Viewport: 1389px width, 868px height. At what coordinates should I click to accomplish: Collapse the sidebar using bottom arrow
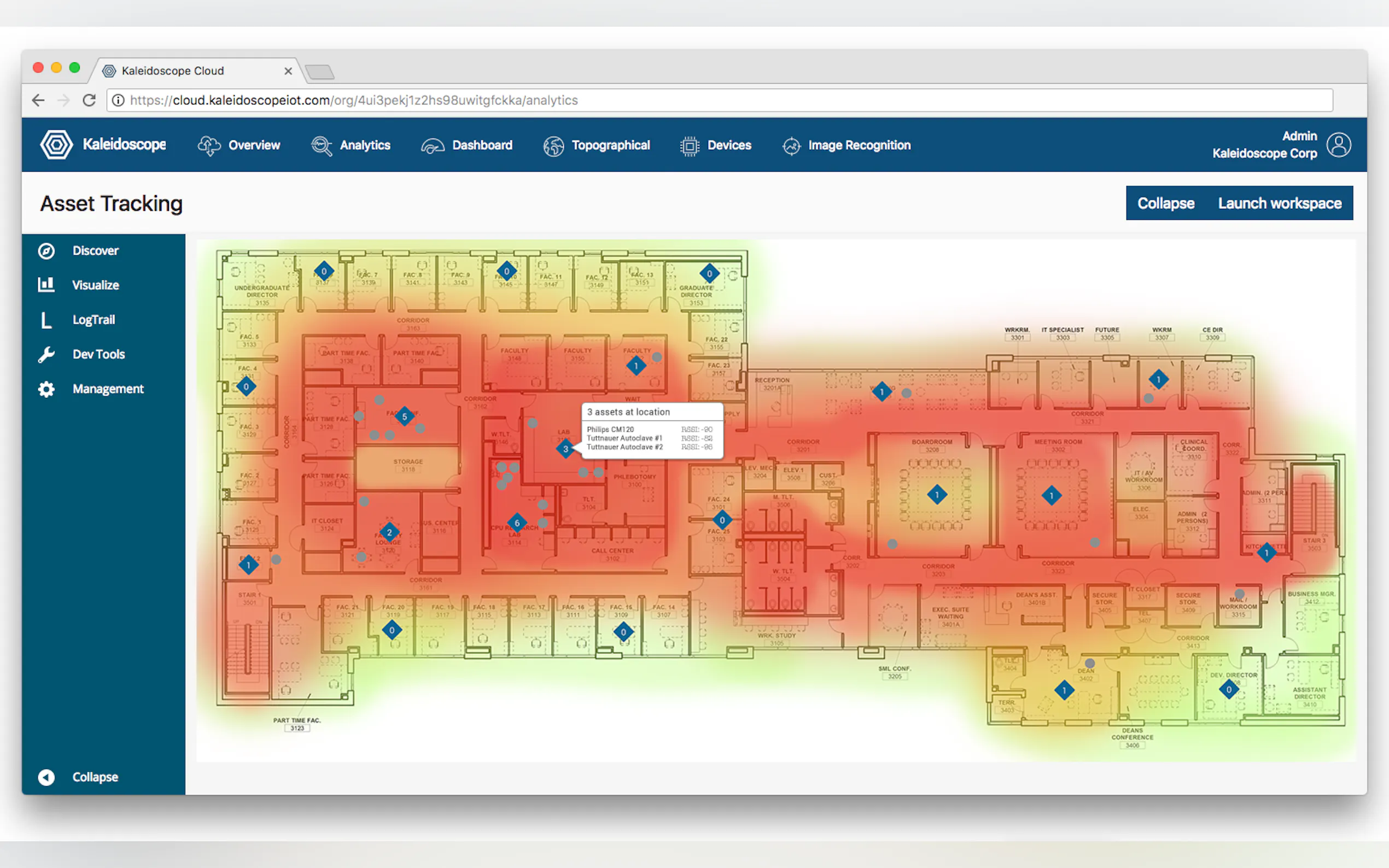tap(46, 777)
